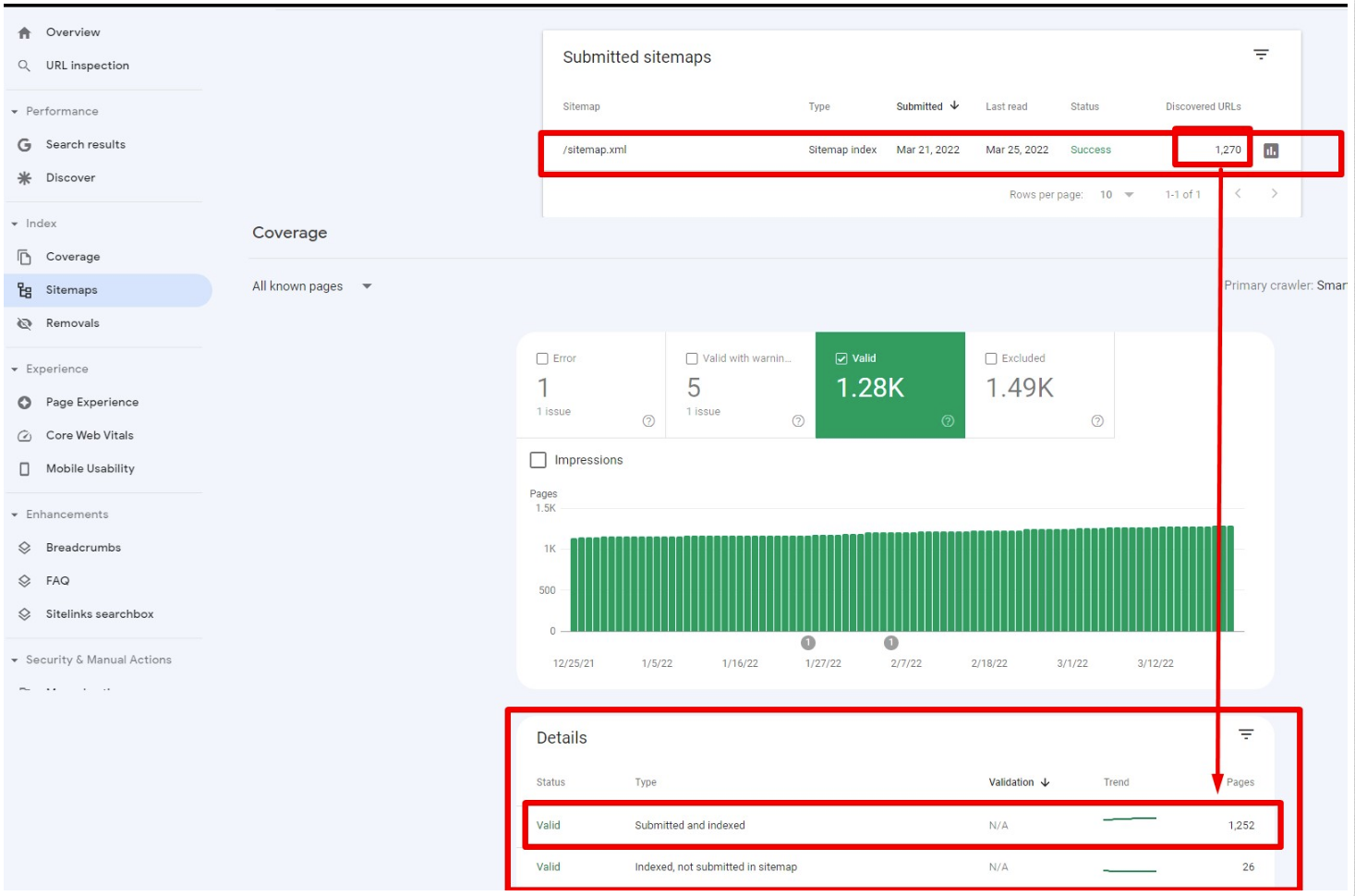Open the sitemap coverage chart icon
Viewport: 1355px width, 896px height.
(x=1273, y=149)
